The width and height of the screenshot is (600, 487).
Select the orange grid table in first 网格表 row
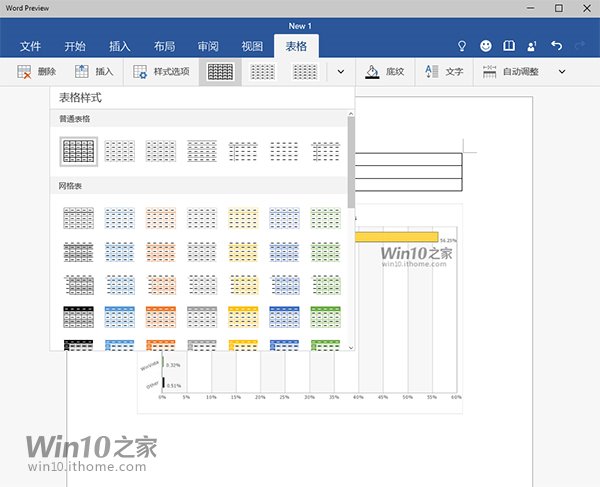pyautogui.click(x=161, y=218)
